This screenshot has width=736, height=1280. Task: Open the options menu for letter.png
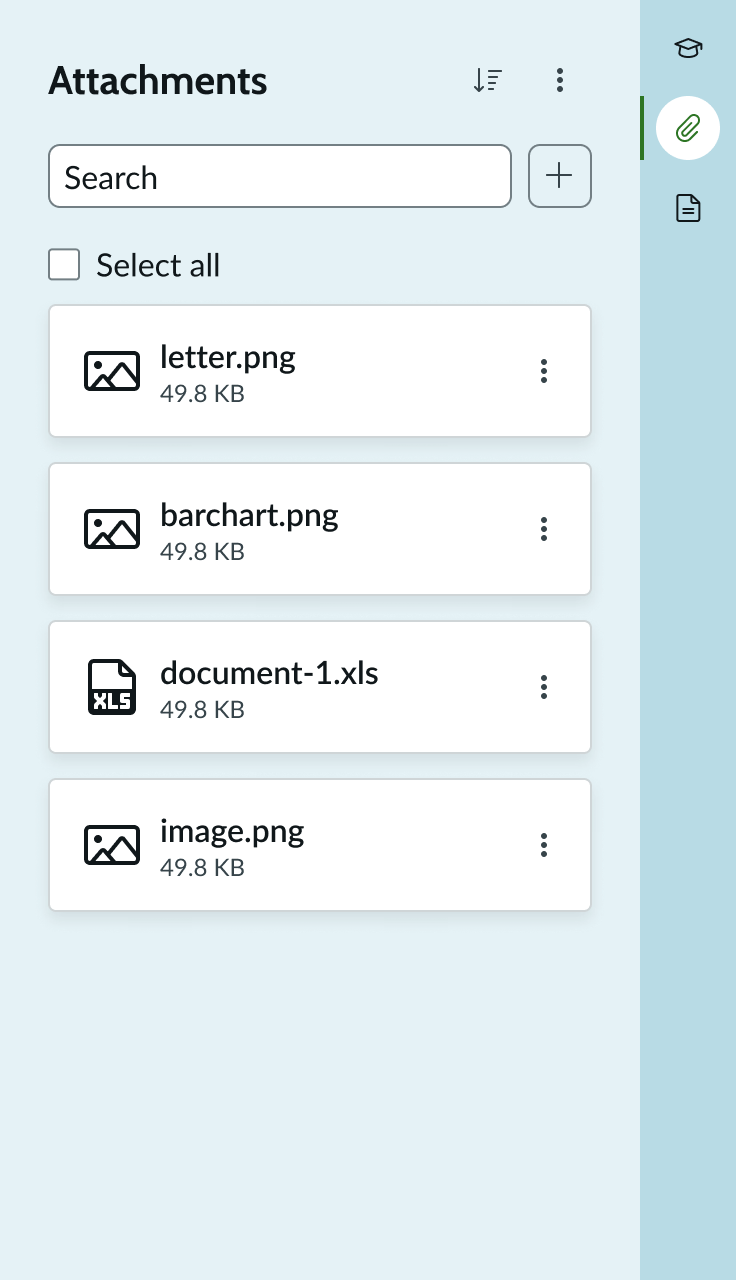(544, 370)
